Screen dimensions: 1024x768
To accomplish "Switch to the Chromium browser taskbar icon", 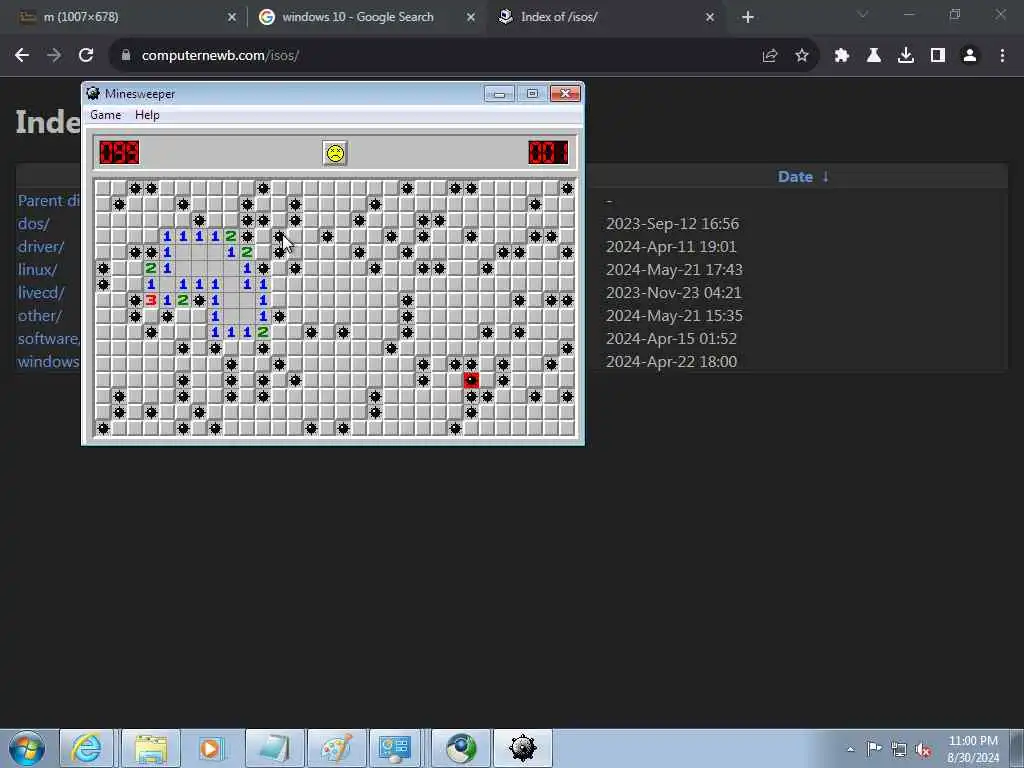I will (460, 748).
